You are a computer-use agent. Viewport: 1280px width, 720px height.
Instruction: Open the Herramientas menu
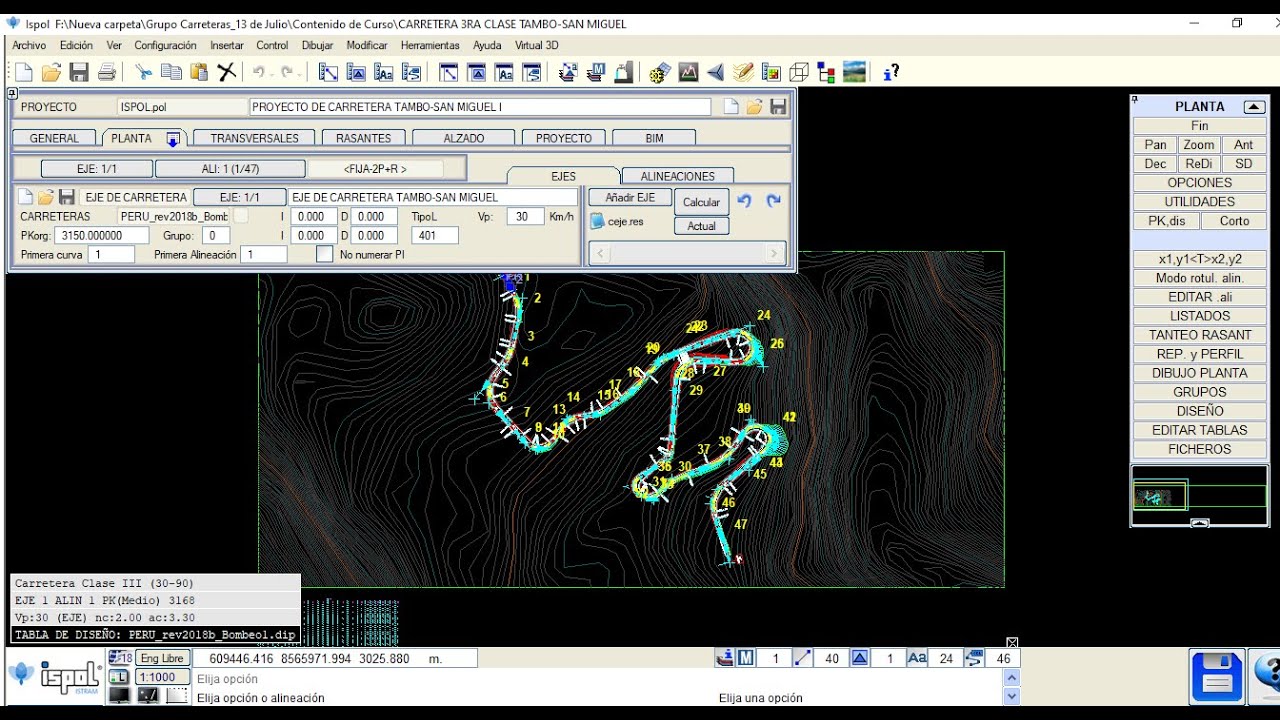pyautogui.click(x=430, y=45)
